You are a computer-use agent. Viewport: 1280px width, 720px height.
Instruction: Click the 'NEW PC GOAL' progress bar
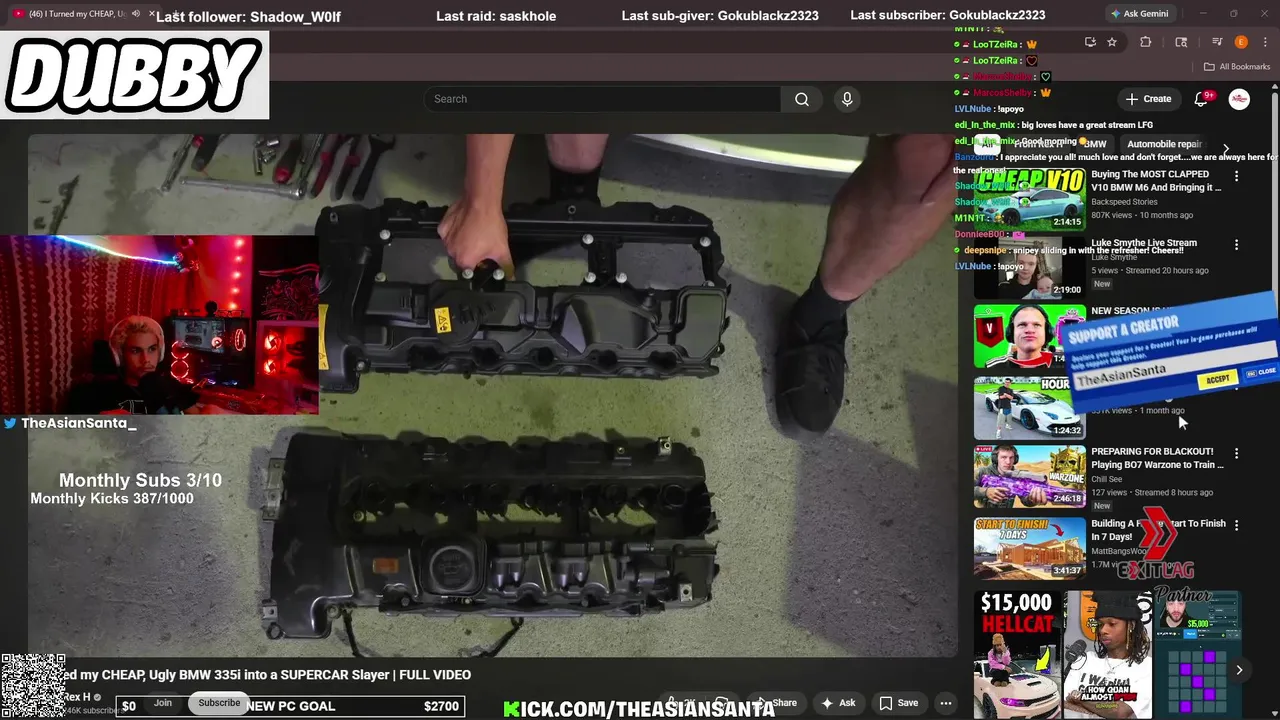coord(290,706)
